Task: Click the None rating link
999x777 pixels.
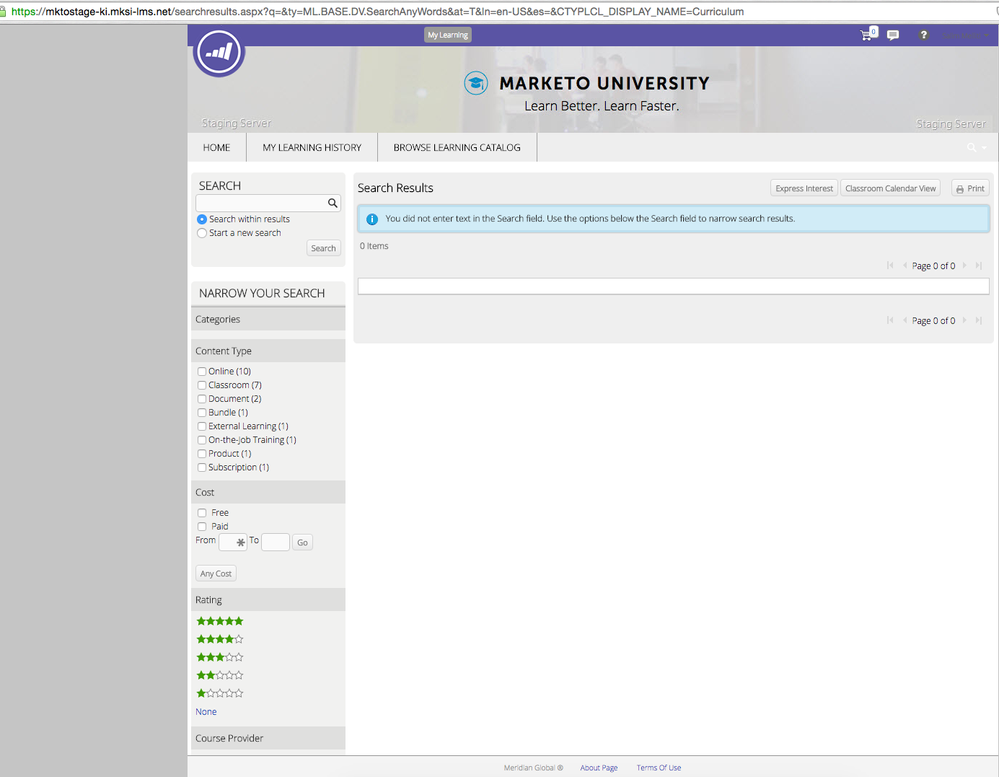Action: pyautogui.click(x=206, y=711)
